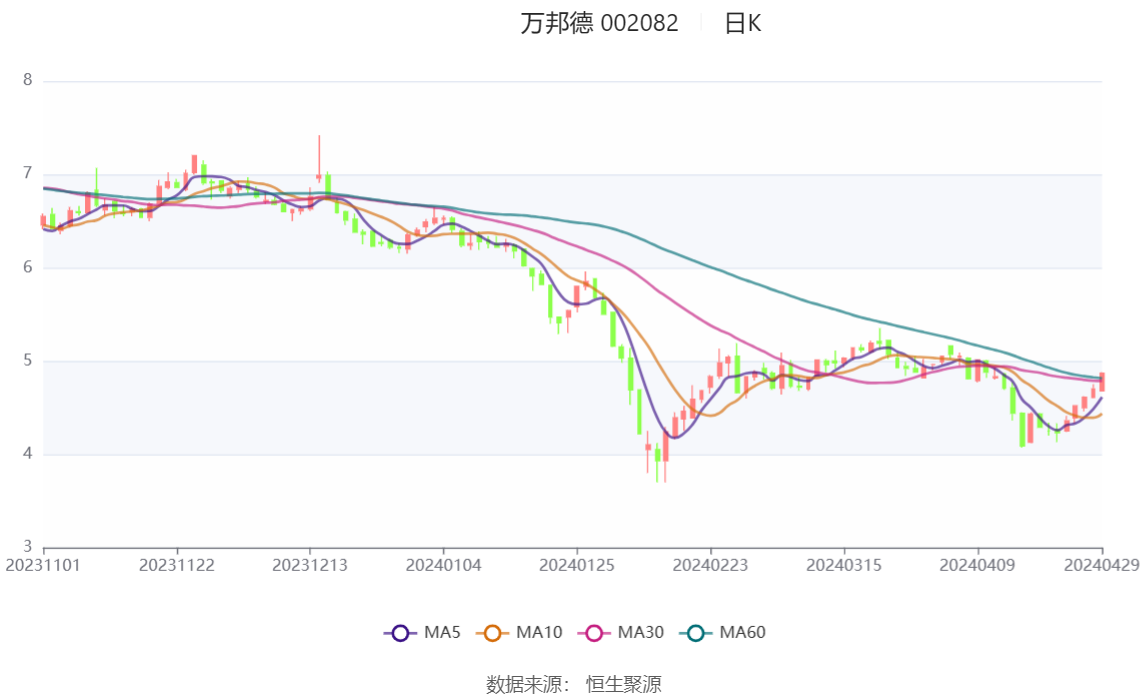1148x699 pixels.
Task: Click the x-axis date 20240315
Action: click(x=844, y=566)
